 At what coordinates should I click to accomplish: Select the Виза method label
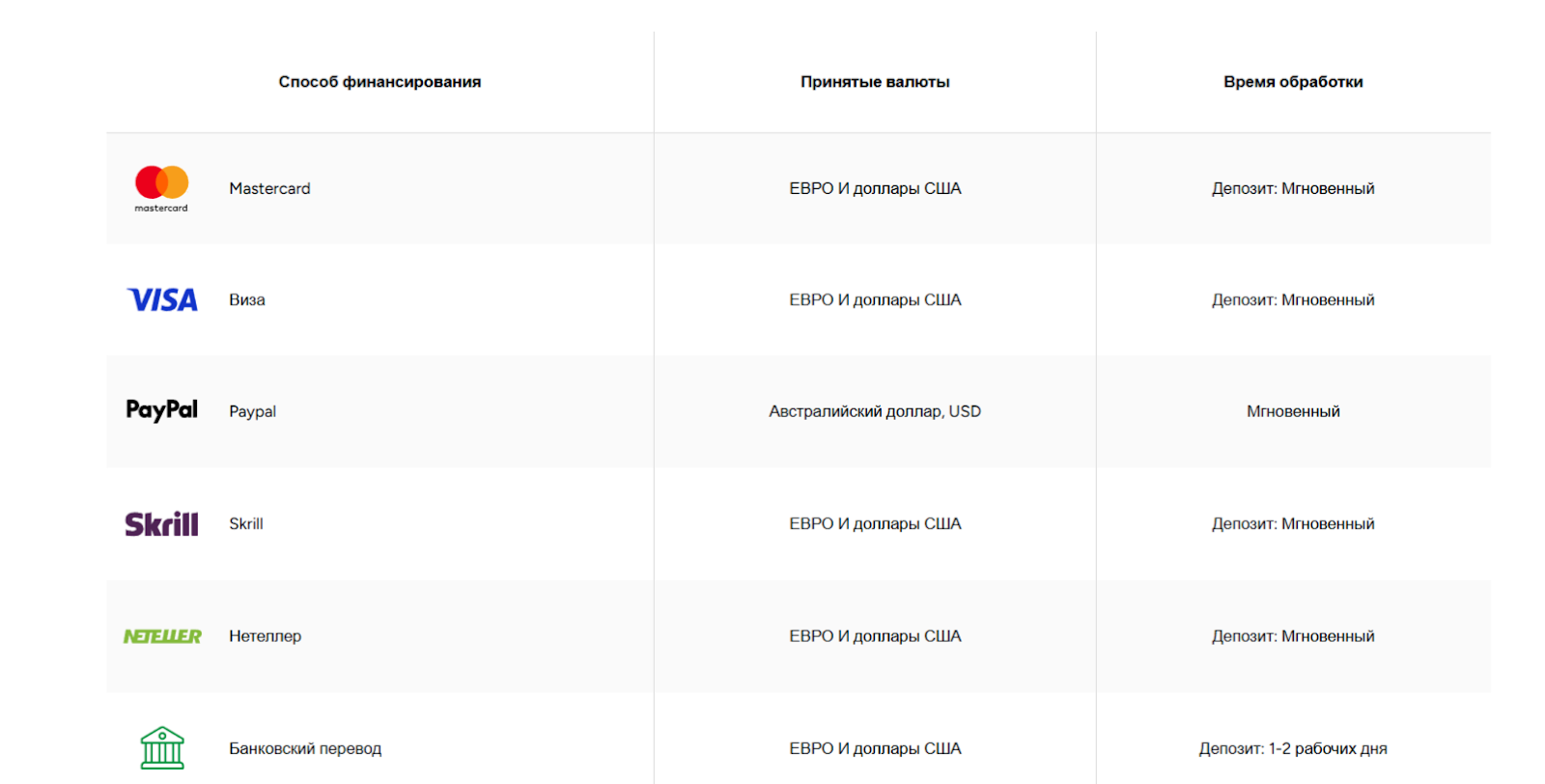click(247, 300)
